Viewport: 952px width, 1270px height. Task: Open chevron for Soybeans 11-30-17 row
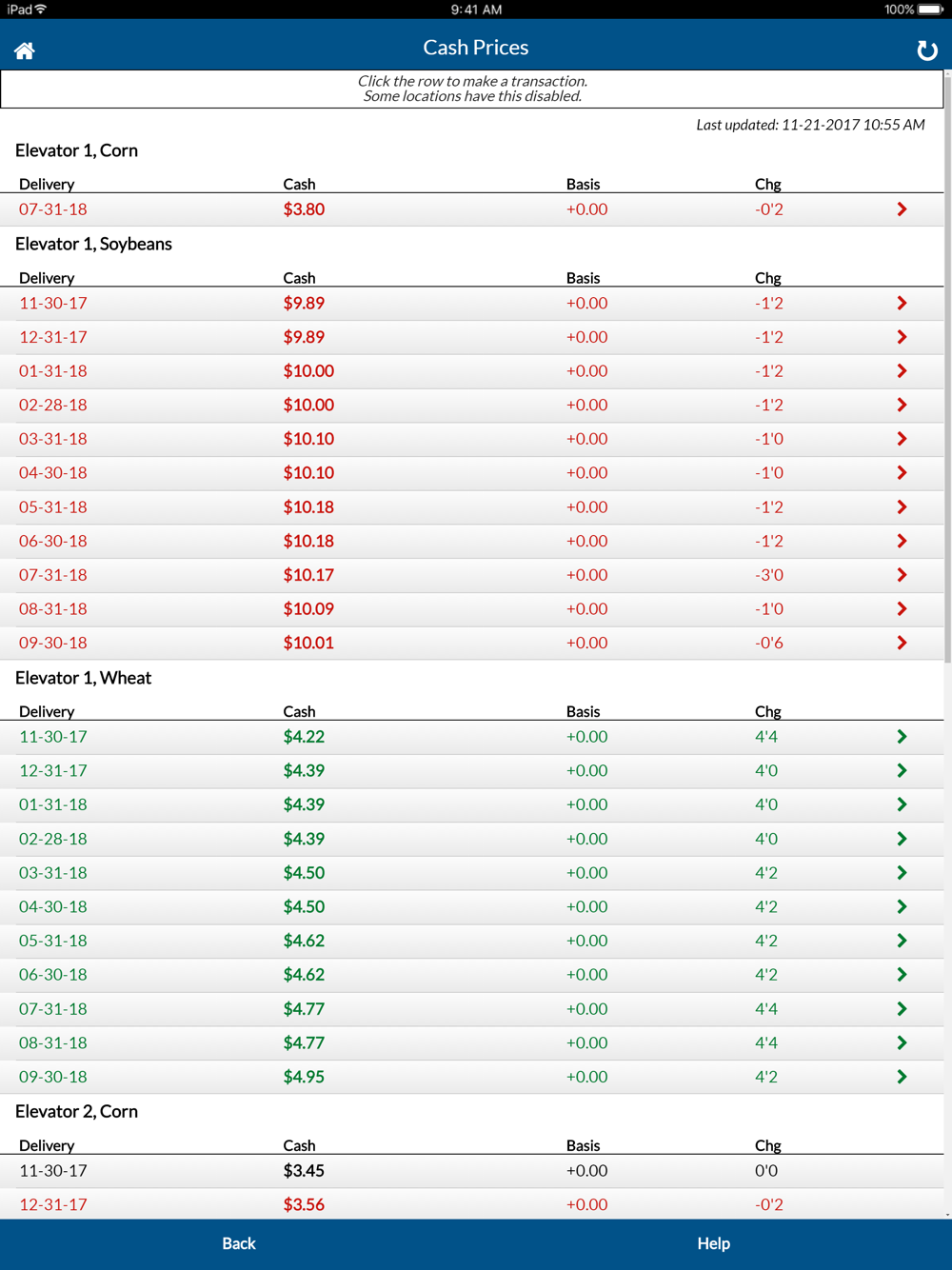(x=902, y=304)
